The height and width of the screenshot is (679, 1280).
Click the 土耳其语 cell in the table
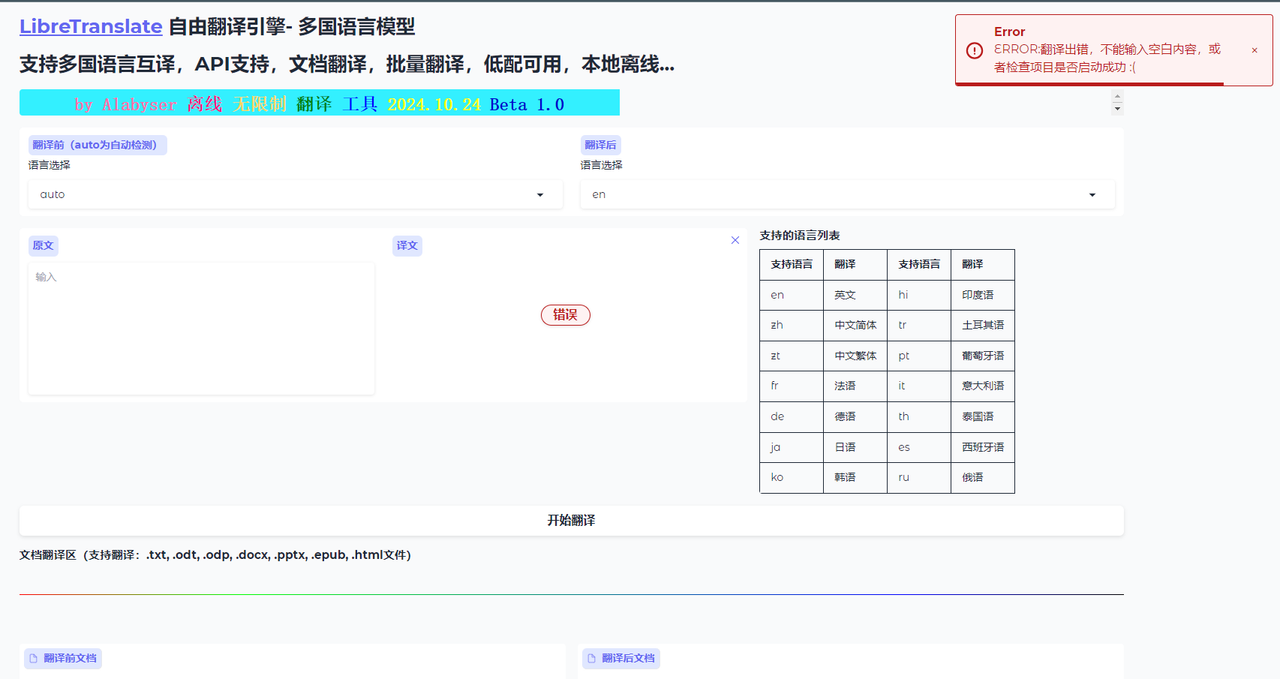[x=982, y=325]
